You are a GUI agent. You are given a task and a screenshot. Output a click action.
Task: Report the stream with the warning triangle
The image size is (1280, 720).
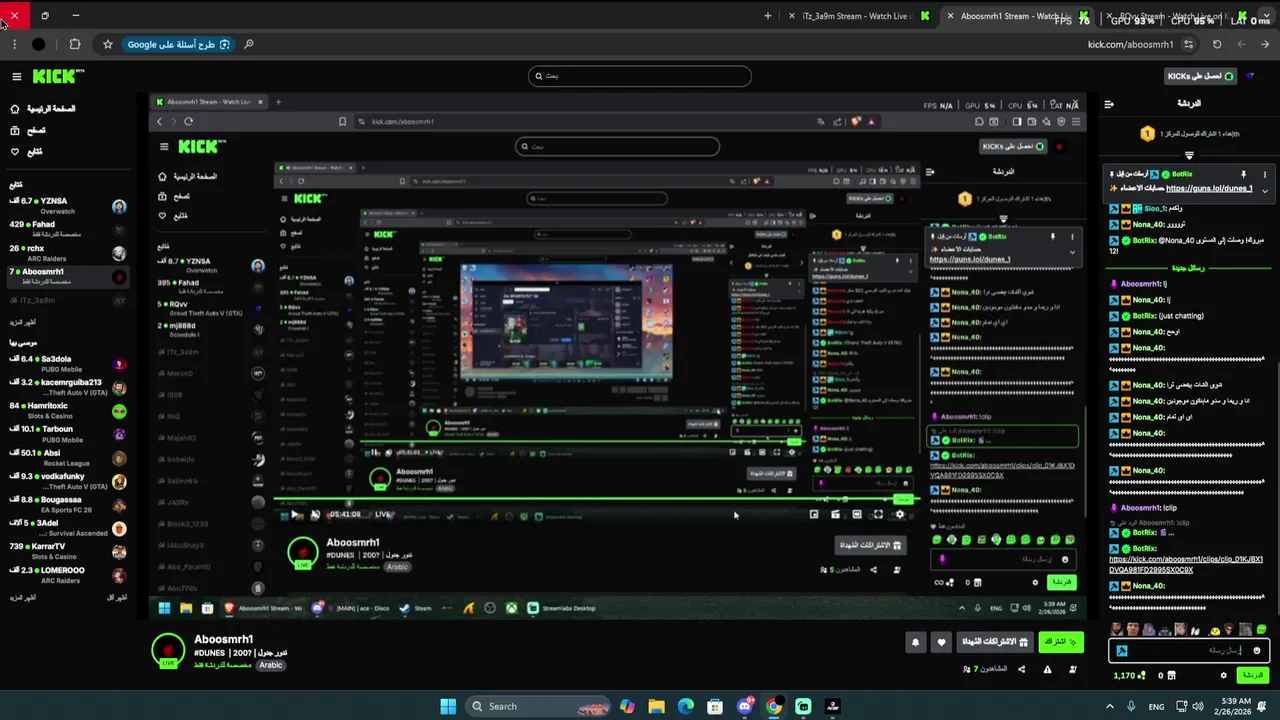point(1047,669)
